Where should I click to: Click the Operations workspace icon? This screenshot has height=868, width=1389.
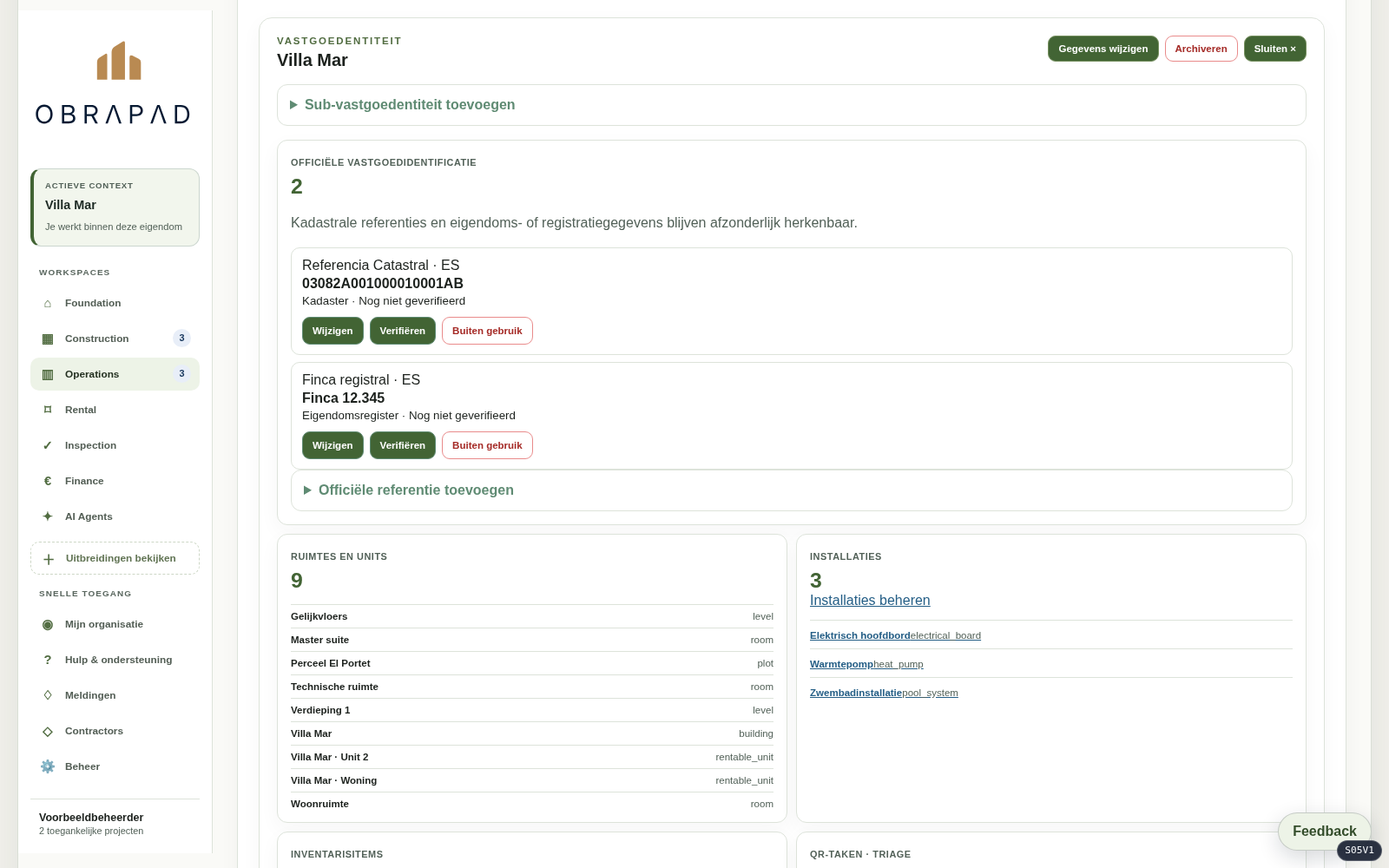48,374
